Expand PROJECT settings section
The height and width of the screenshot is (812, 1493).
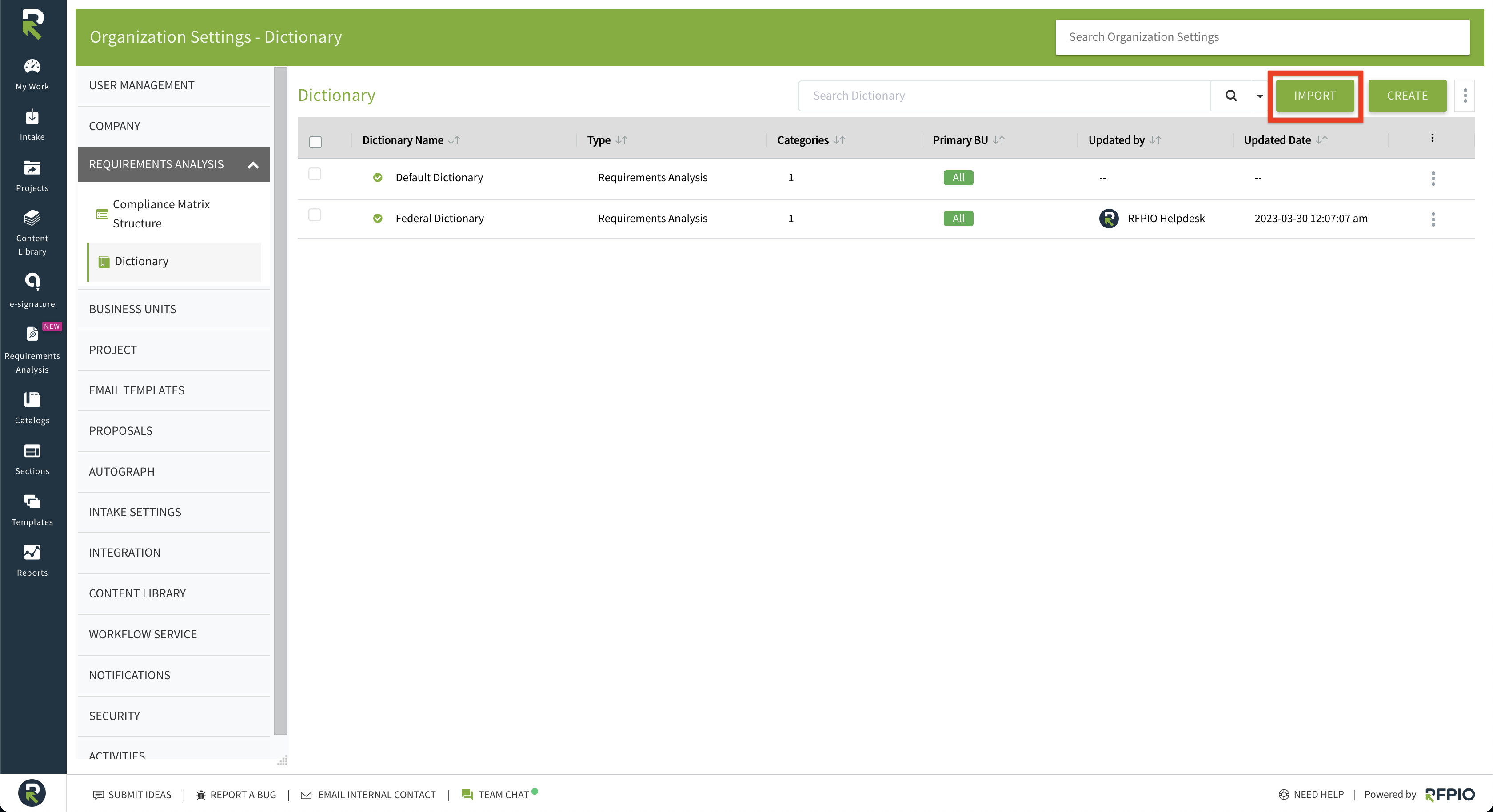point(174,350)
